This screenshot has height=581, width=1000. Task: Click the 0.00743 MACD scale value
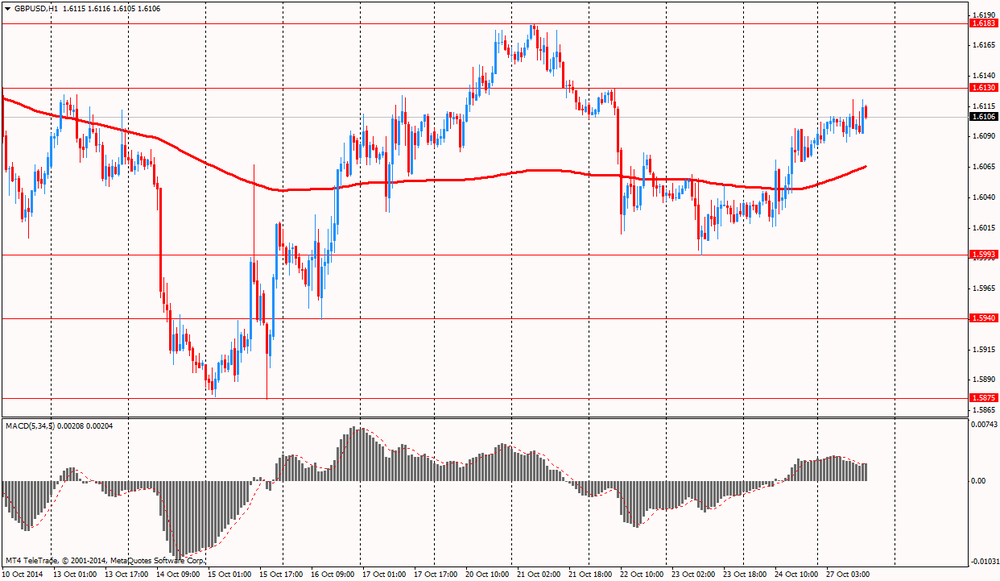click(x=983, y=424)
